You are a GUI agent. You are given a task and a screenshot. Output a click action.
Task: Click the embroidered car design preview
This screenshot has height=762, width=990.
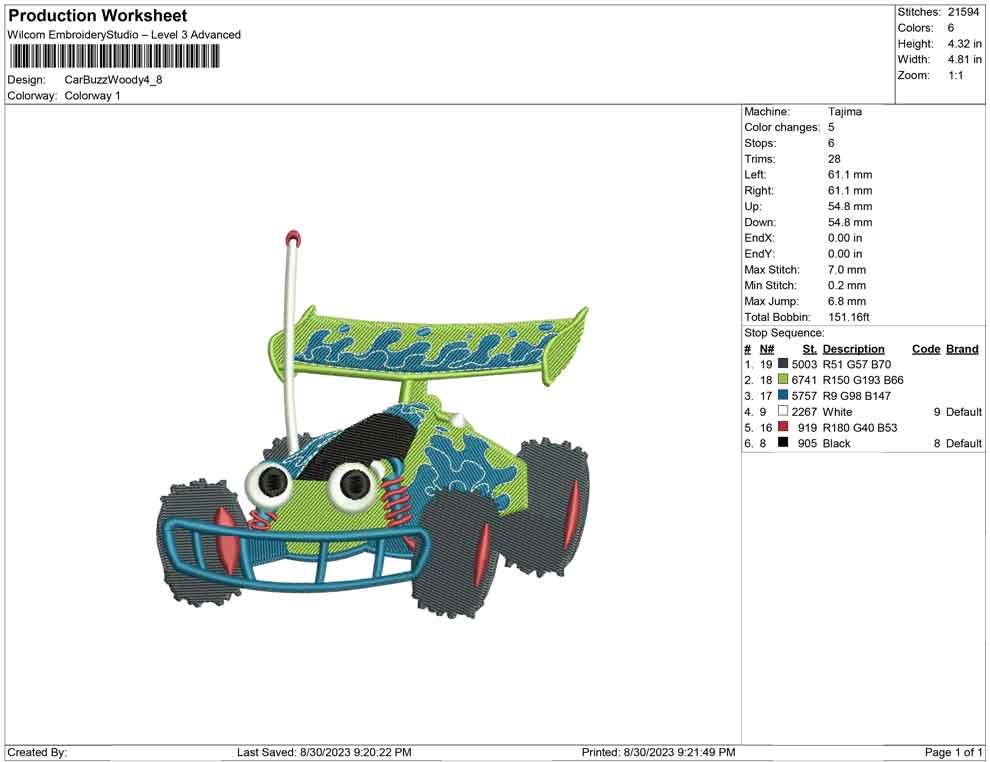click(373, 424)
